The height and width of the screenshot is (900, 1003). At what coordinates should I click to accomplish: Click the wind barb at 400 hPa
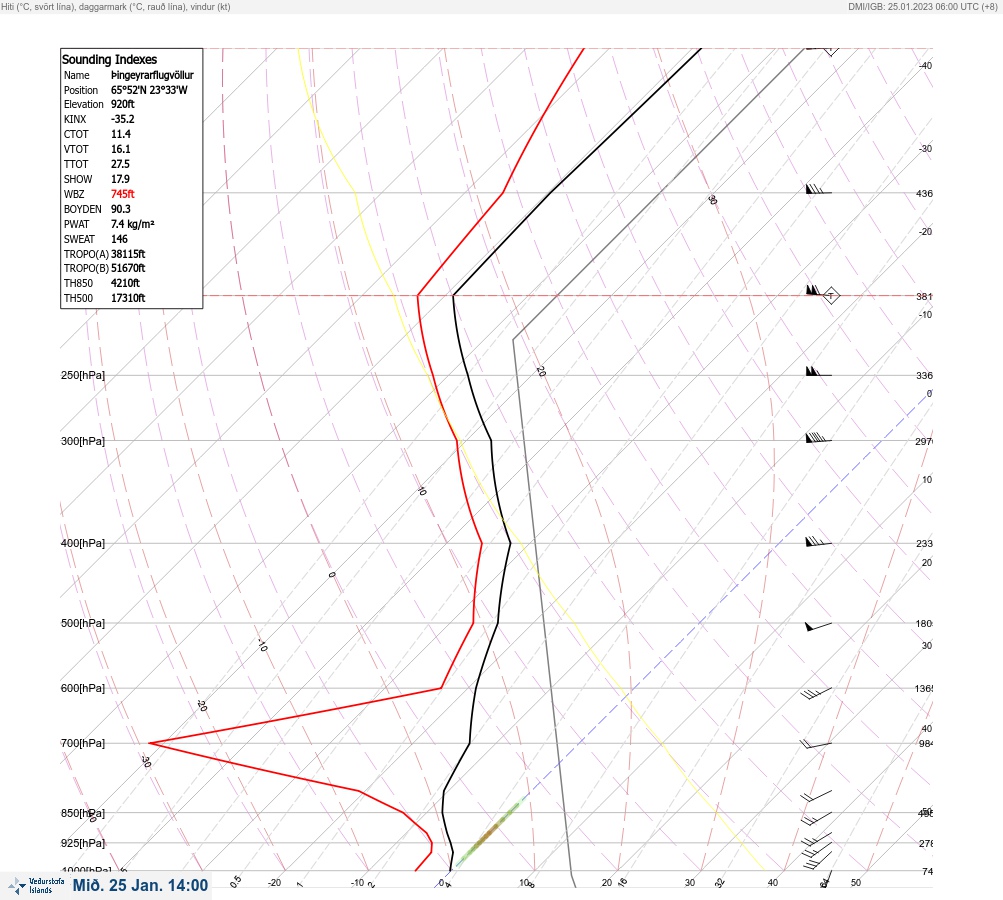tap(818, 542)
